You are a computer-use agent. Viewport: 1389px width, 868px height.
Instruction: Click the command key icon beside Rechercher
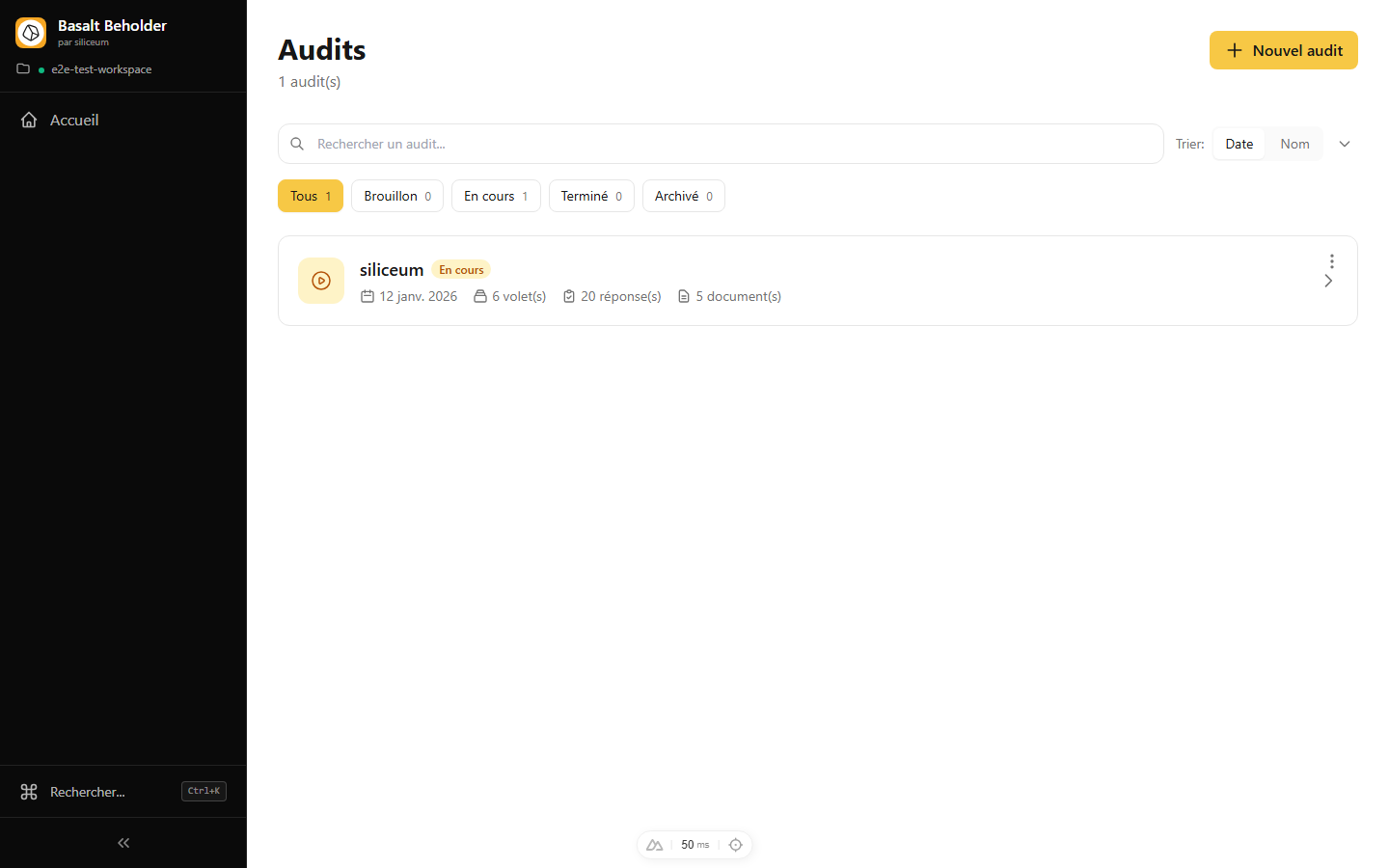29,792
